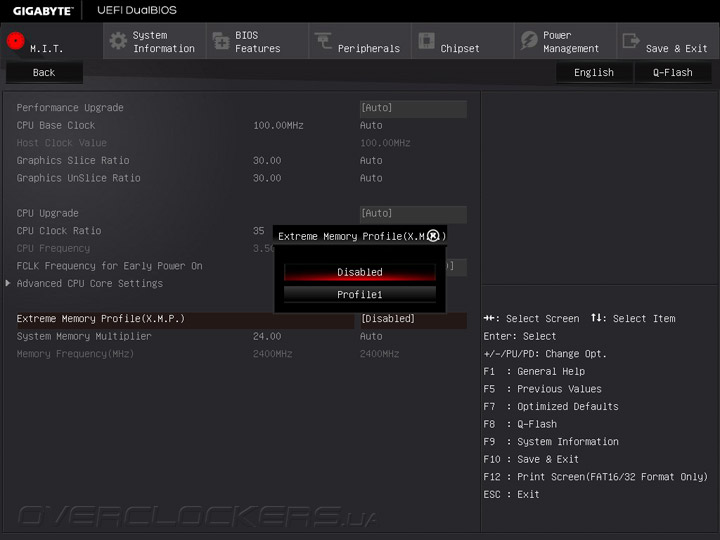Select the CPU Clock Ratio setting
The image size is (720, 540).
coord(59,231)
